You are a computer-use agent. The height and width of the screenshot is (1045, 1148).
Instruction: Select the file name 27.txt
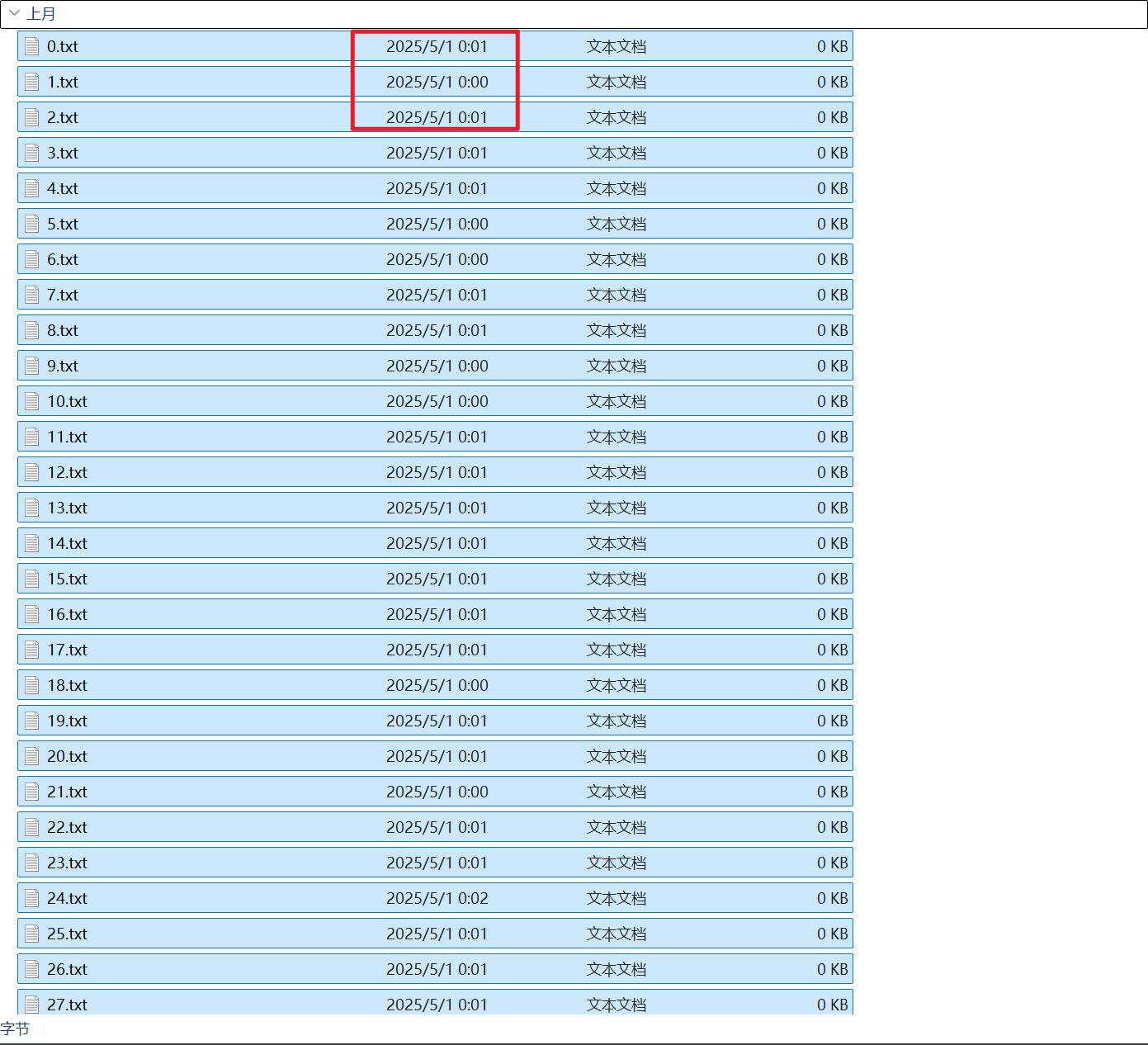pyautogui.click(x=67, y=1005)
